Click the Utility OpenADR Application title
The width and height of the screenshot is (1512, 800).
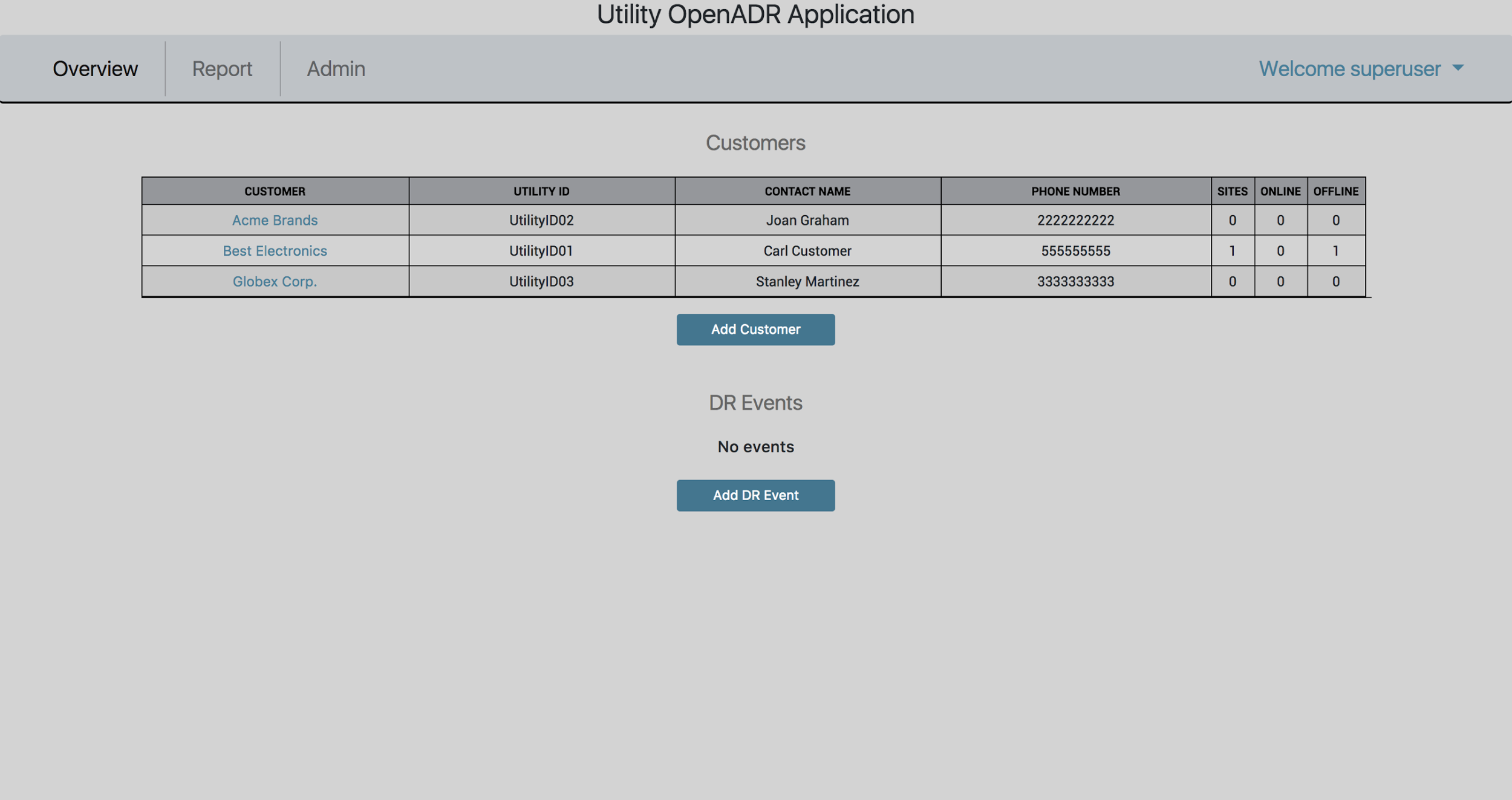coord(755,15)
